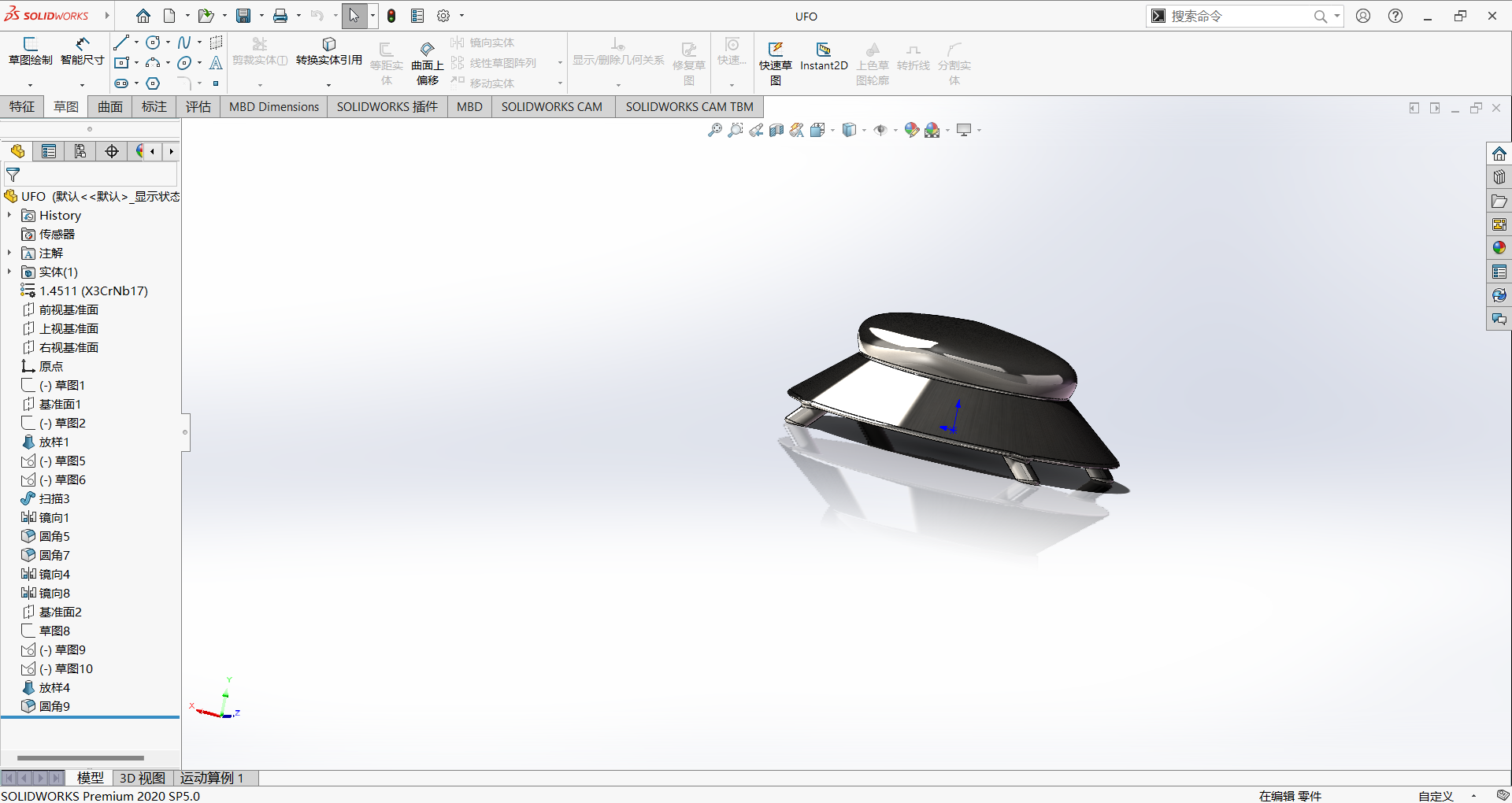1512x803 pixels.
Task: Click inside the 搜索命令 search field
Action: point(1236,16)
